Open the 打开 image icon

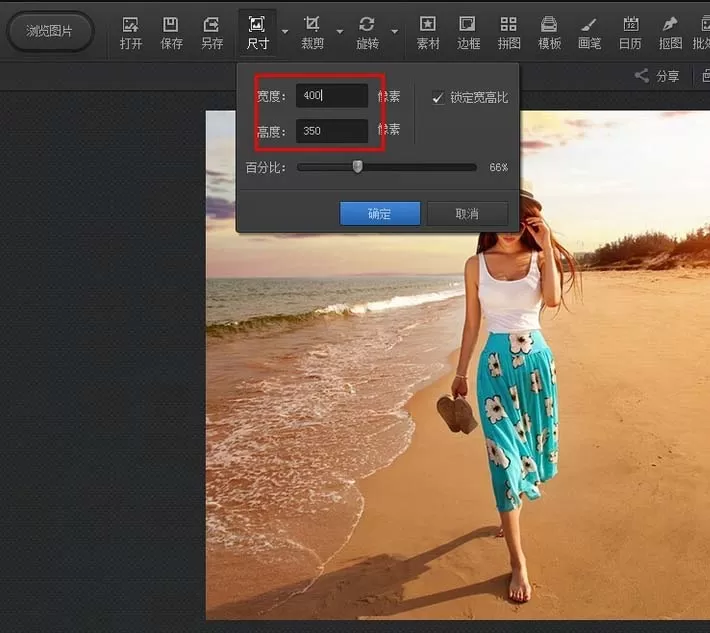pyautogui.click(x=131, y=33)
